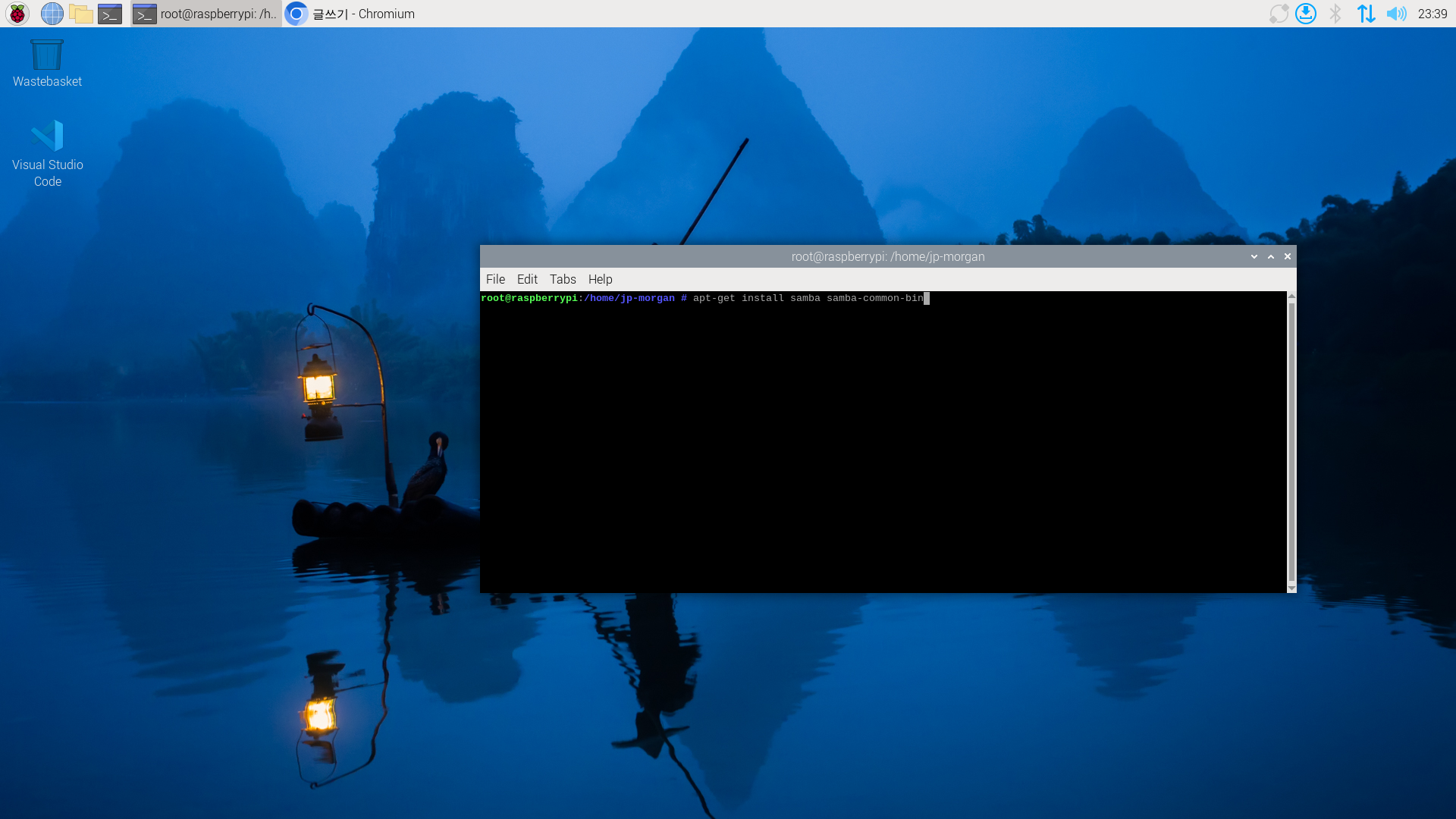
Task: Minimize the terminal window
Action: click(1254, 256)
